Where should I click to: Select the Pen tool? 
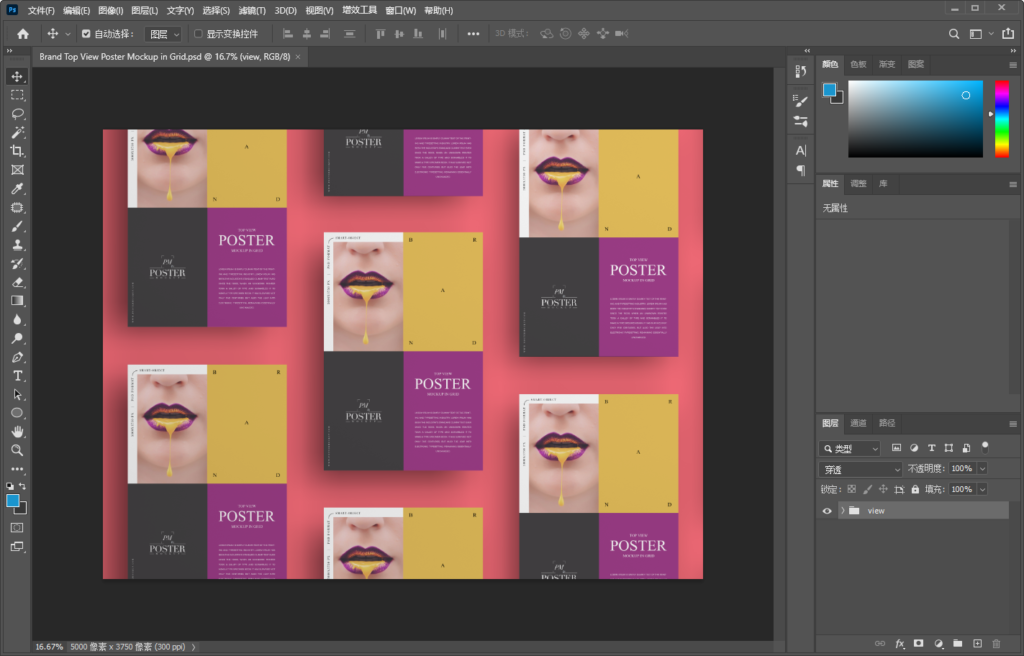17,357
